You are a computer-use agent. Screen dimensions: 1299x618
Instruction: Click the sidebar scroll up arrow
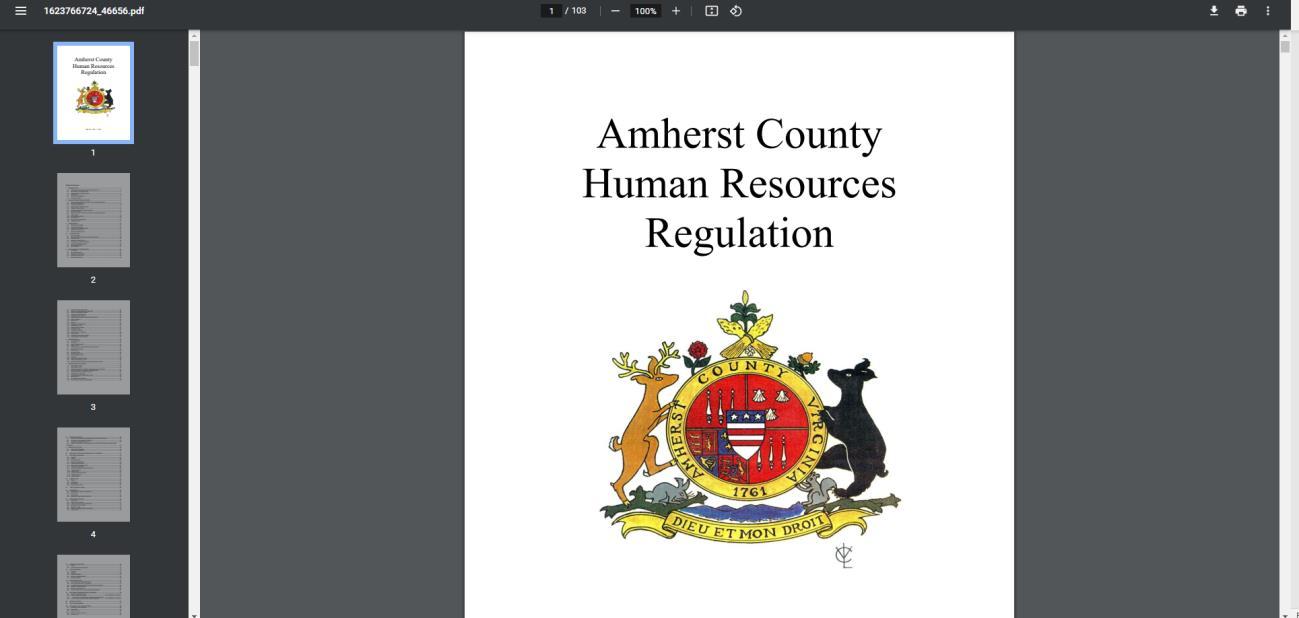coord(194,35)
